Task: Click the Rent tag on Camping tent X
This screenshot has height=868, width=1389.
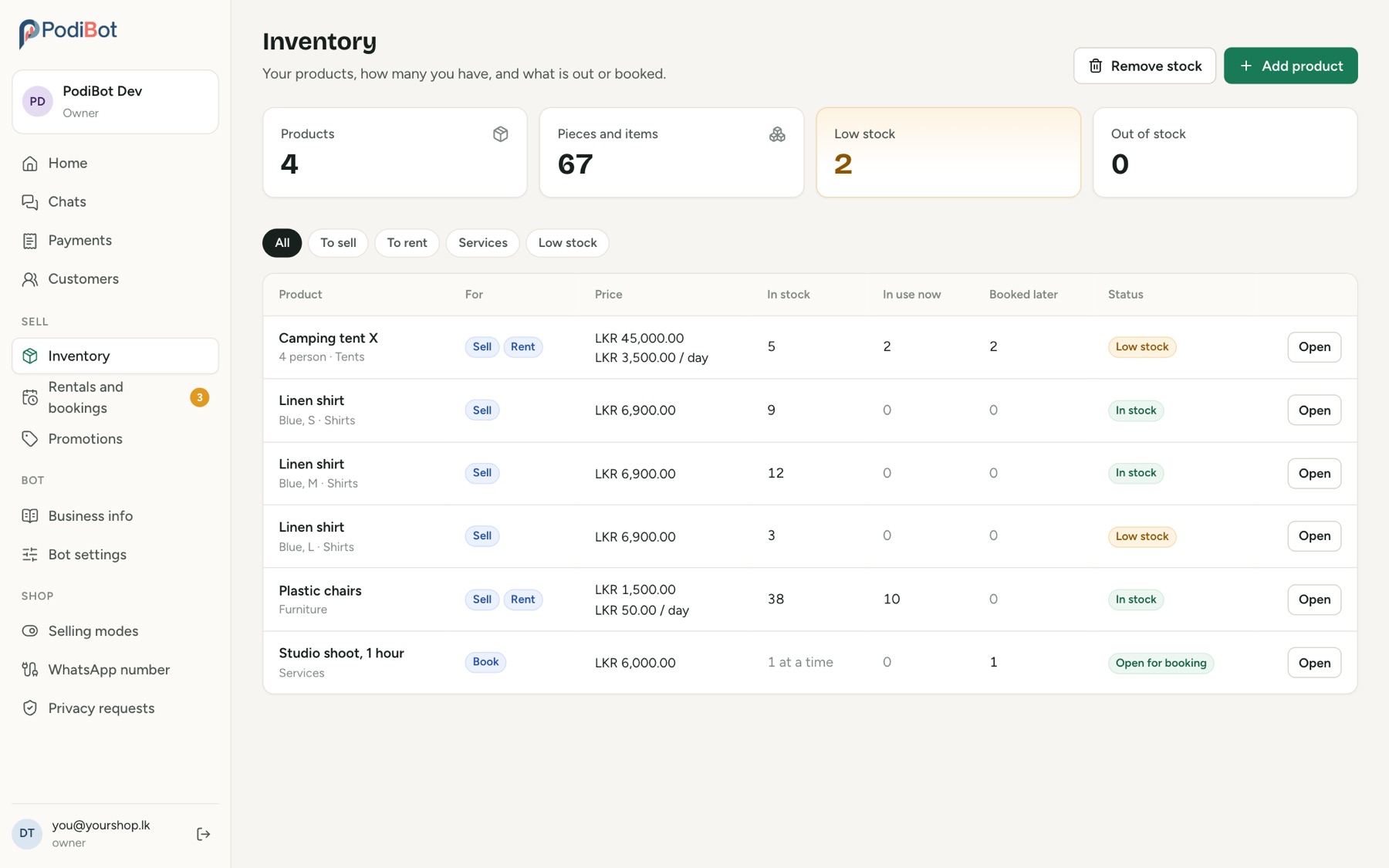Action: [522, 347]
